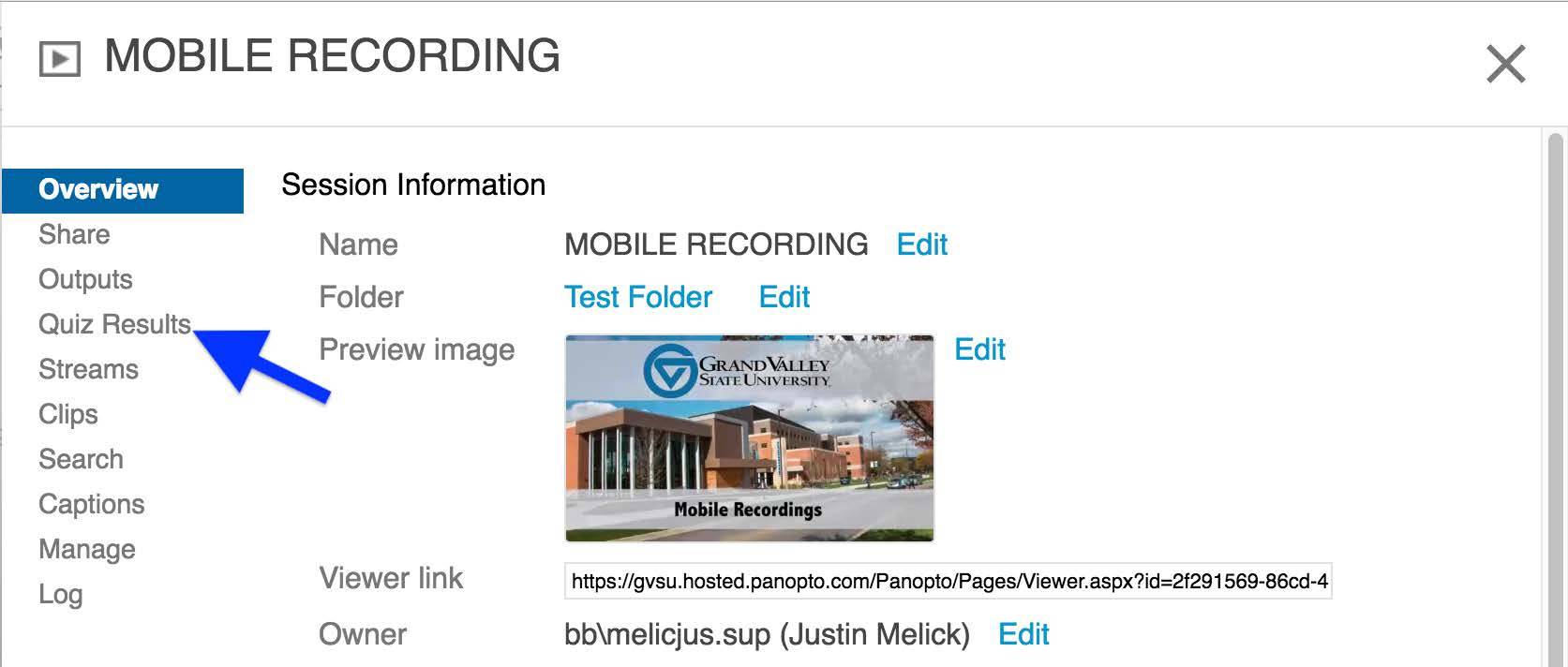Click the play icon beside the MOBILE RECORDING title

pyautogui.click(x=59, y=59)
